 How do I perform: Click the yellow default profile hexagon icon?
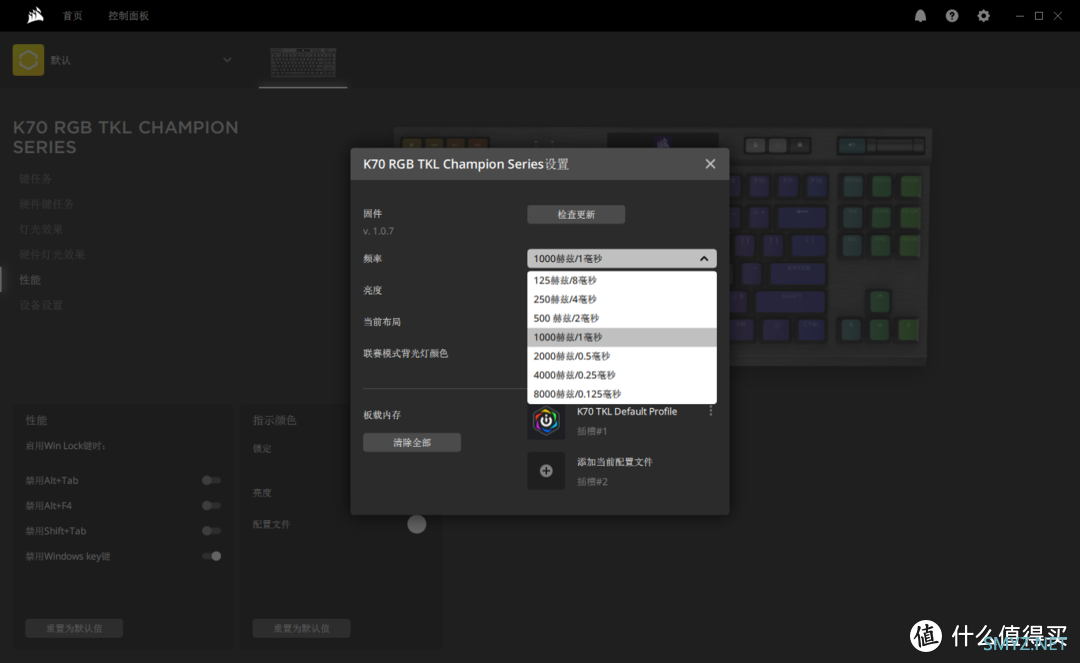click(28, 60)
